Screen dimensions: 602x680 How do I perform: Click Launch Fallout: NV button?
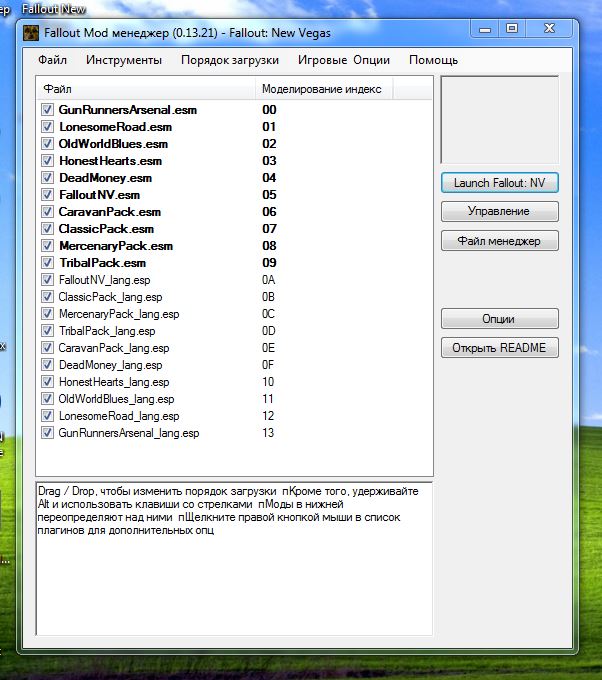(500, 183)
